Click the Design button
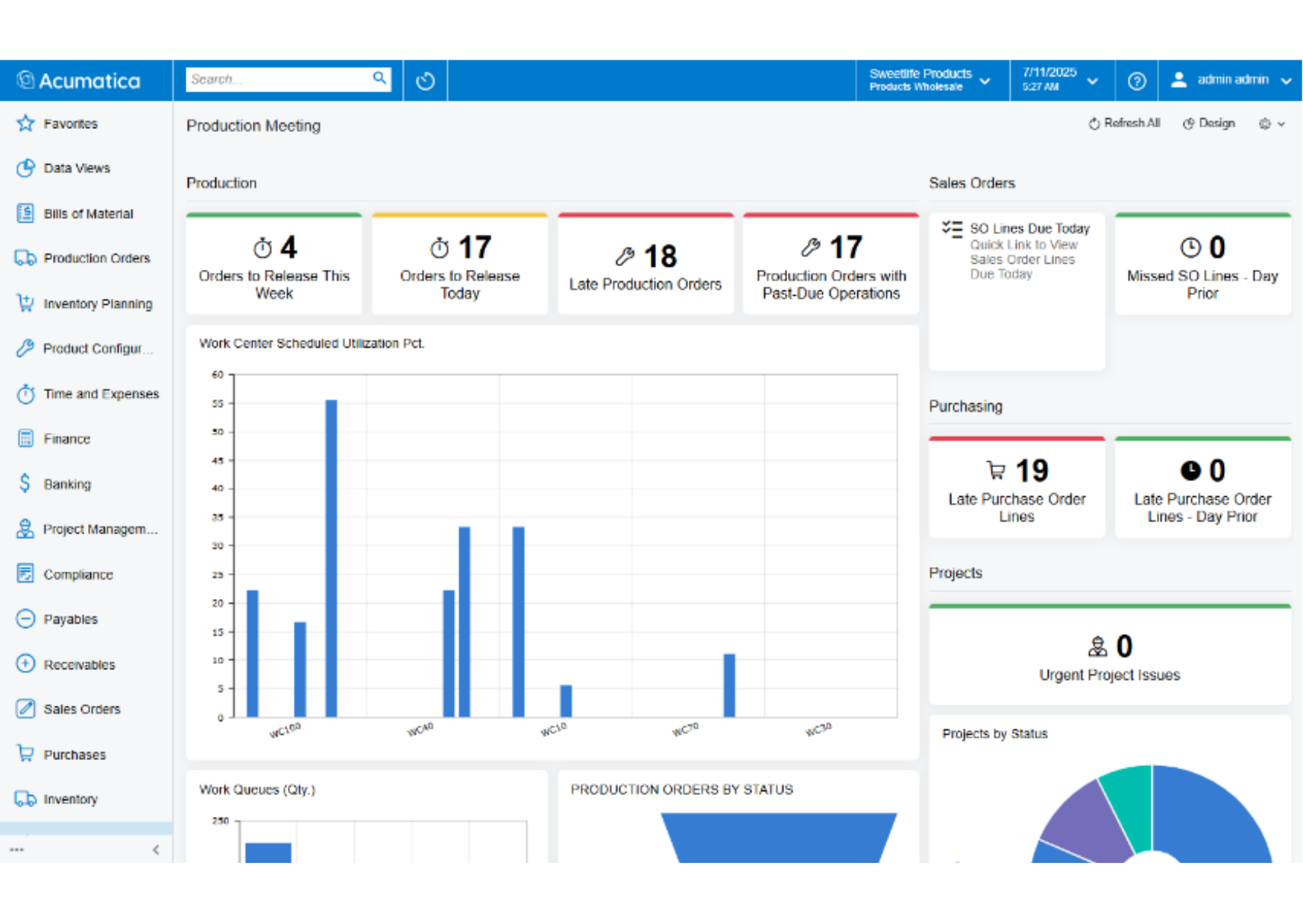The width and height of the screenshot is (1303, 924). click(x=1209, y=124)
